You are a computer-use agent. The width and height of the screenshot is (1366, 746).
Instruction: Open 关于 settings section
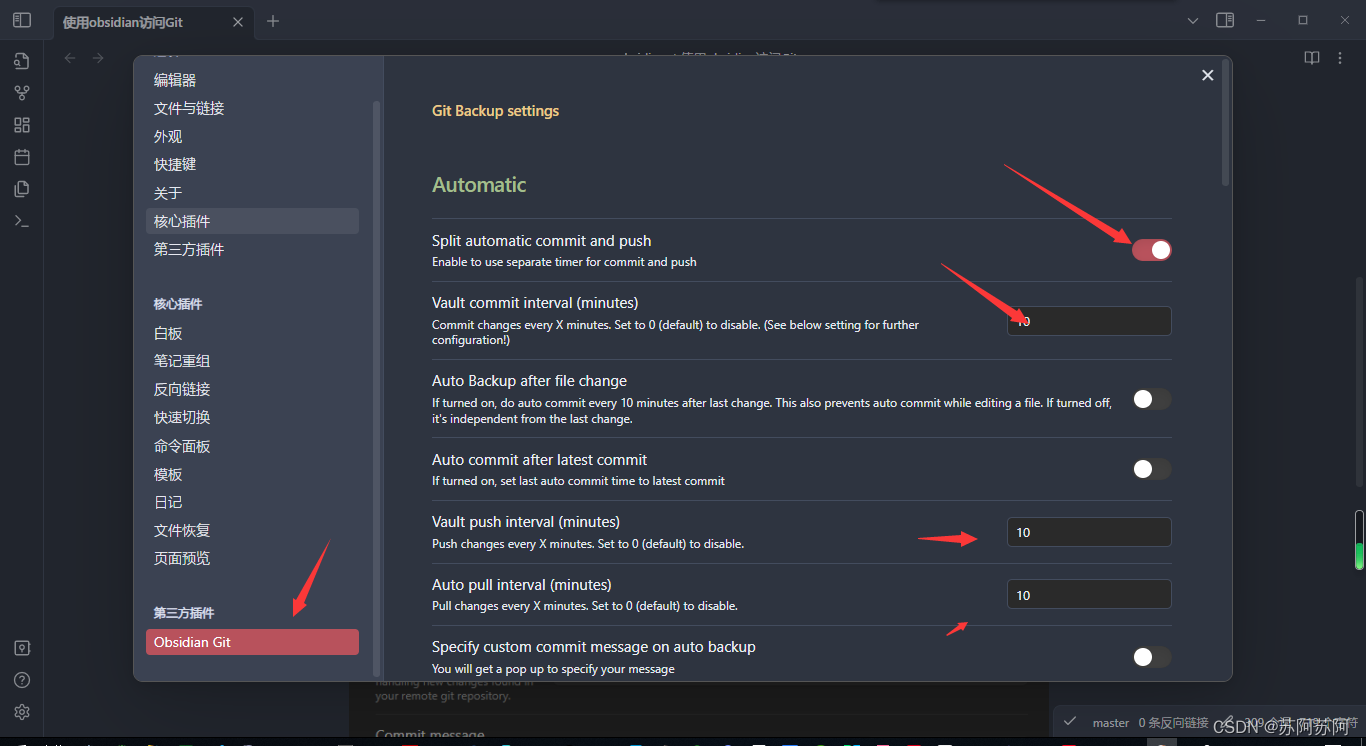[x=252, y=193]
